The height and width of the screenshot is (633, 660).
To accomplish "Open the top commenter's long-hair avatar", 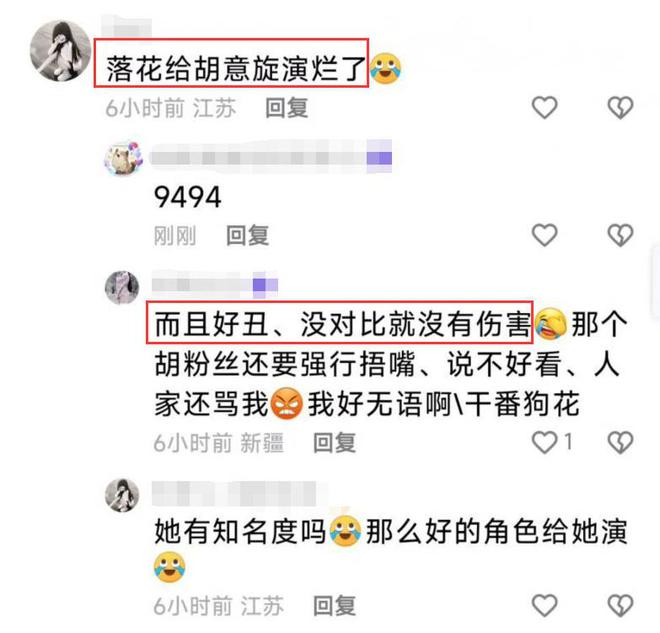I will tap(61, 51).
